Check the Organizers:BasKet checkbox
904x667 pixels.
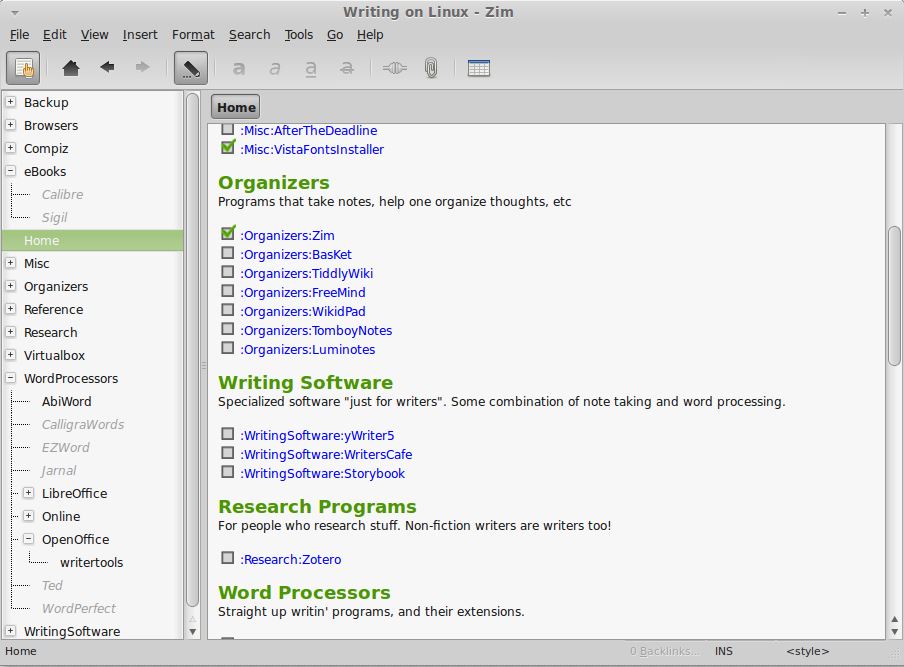pyautogui.click(x=228, y=253)
